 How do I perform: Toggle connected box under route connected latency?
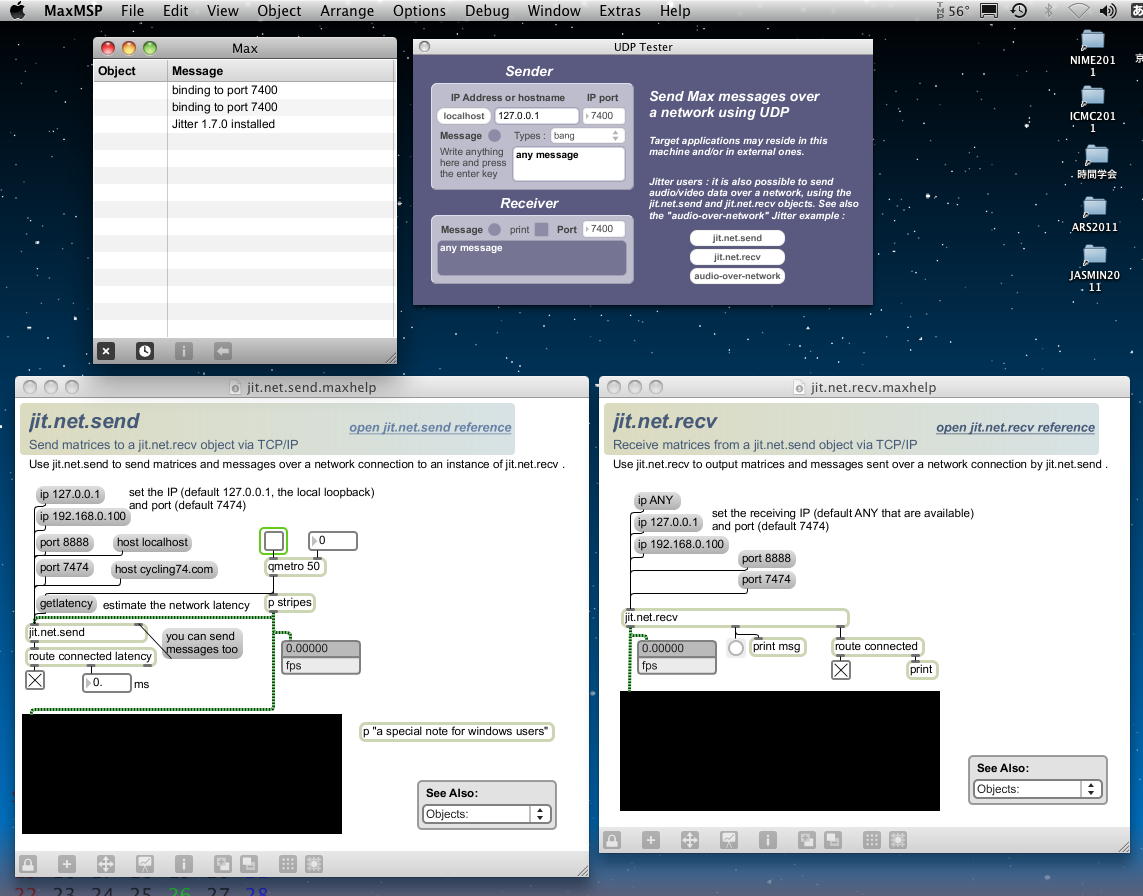coord(35,680)
